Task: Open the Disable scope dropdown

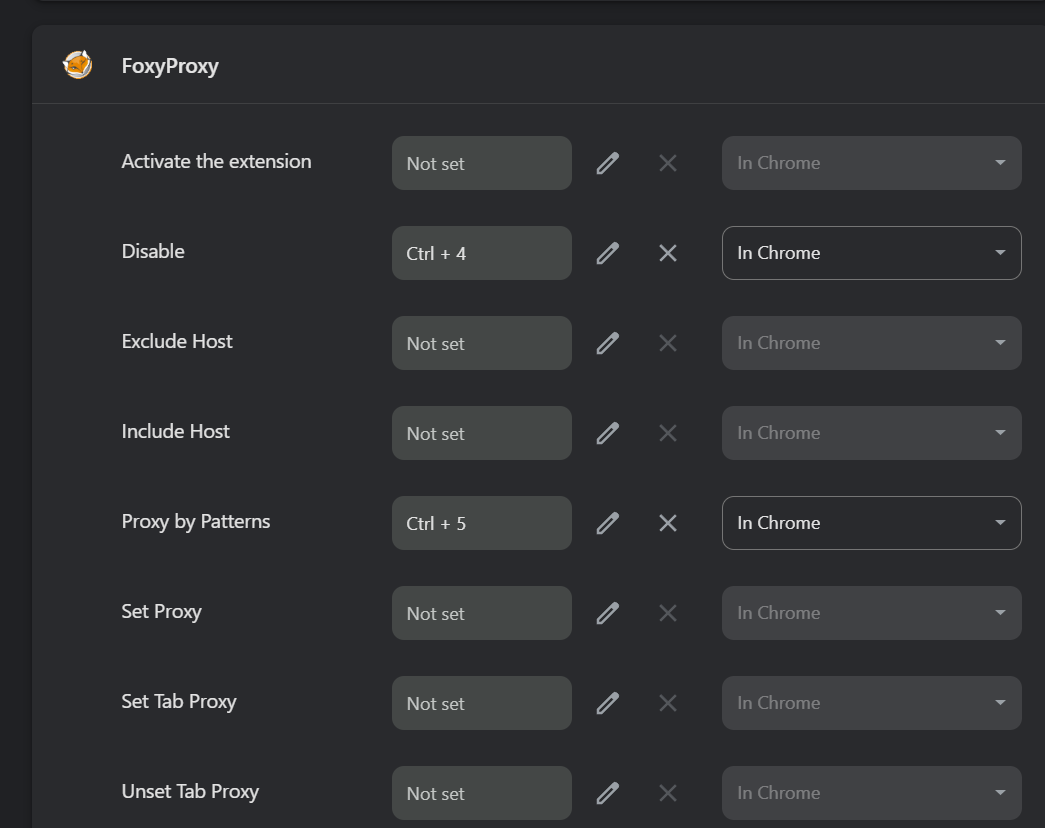Action: pos(871,253)
